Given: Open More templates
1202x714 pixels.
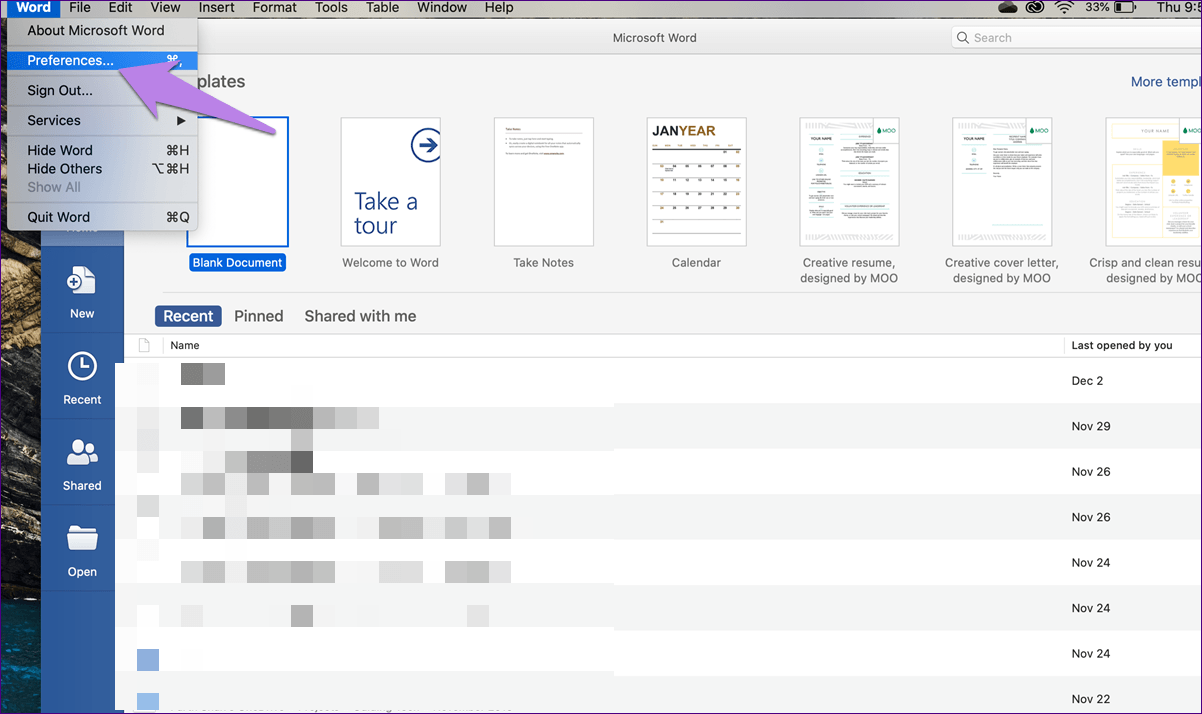Looking at the screenshot, I should click(x=1165, y=81).
